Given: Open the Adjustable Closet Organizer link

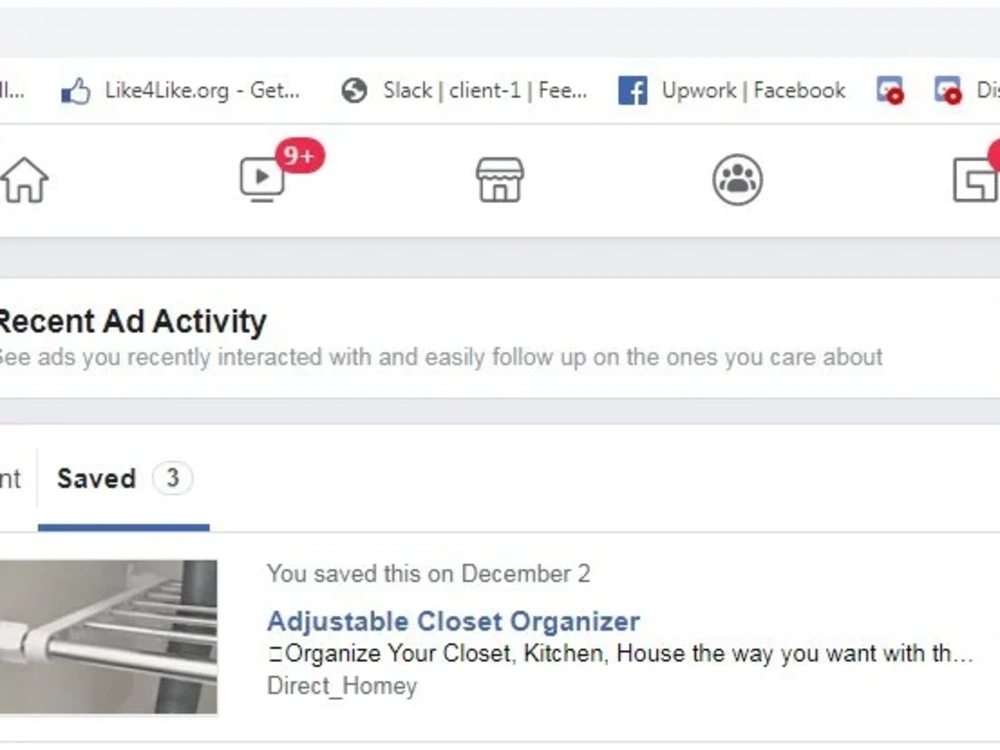Looking at the screenshot, I should pyautogui.click(x=453, y=621).
